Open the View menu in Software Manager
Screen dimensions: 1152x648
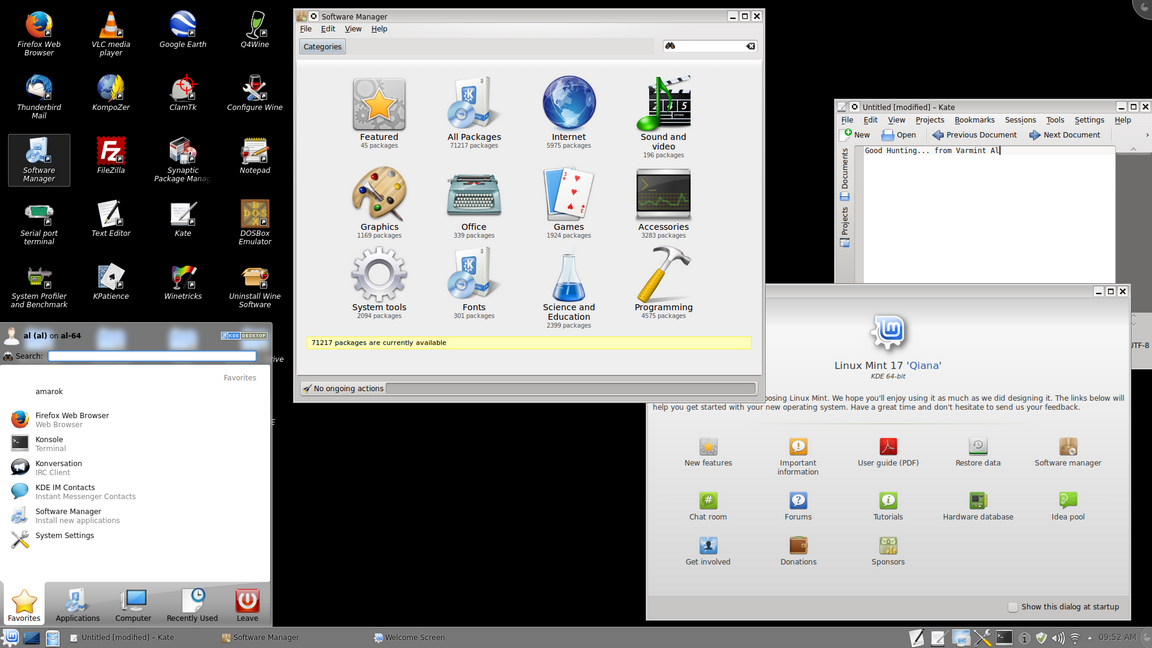pyautogui.click(x=353, y=29)
